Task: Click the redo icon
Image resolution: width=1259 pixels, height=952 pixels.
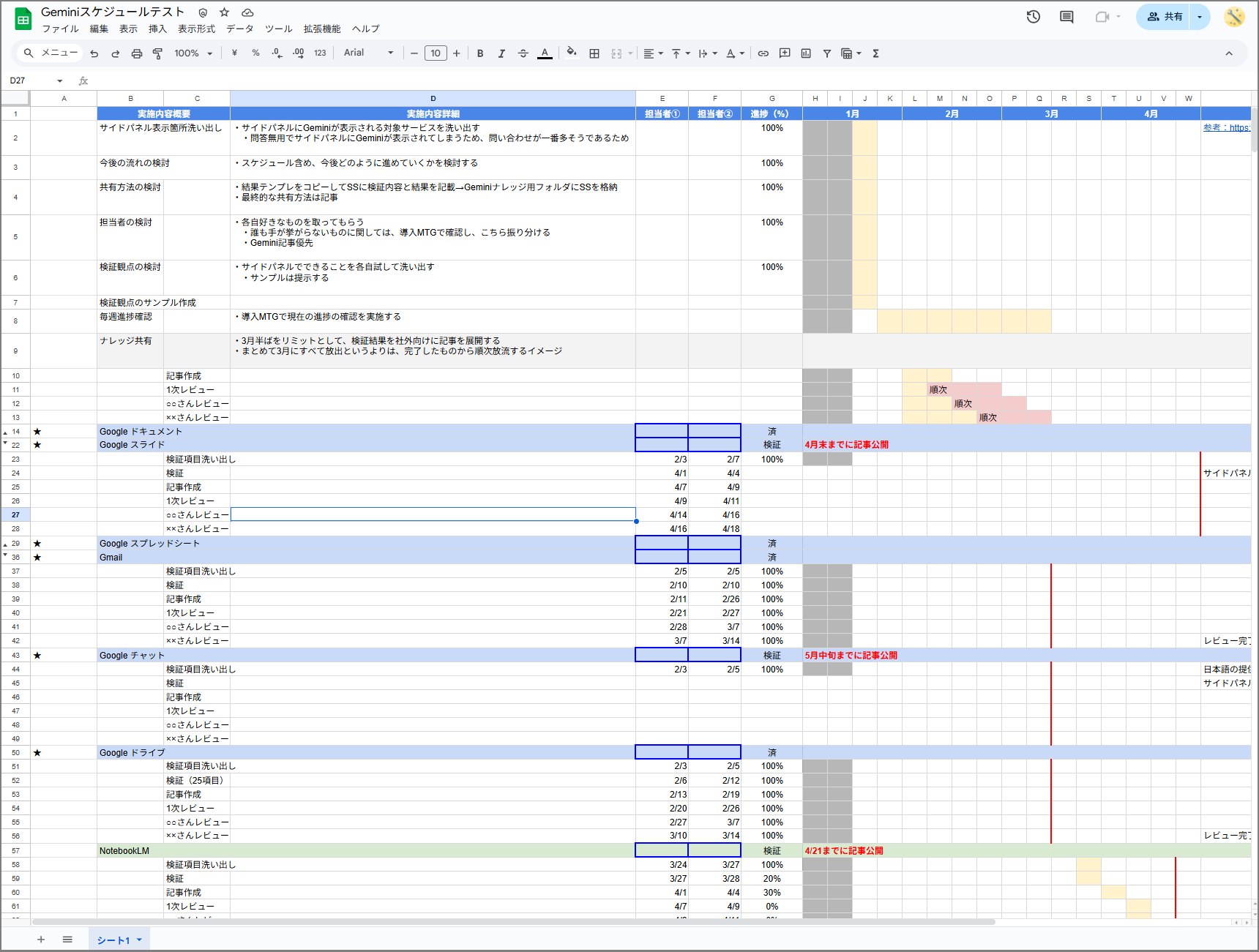Action: [116, 53]
